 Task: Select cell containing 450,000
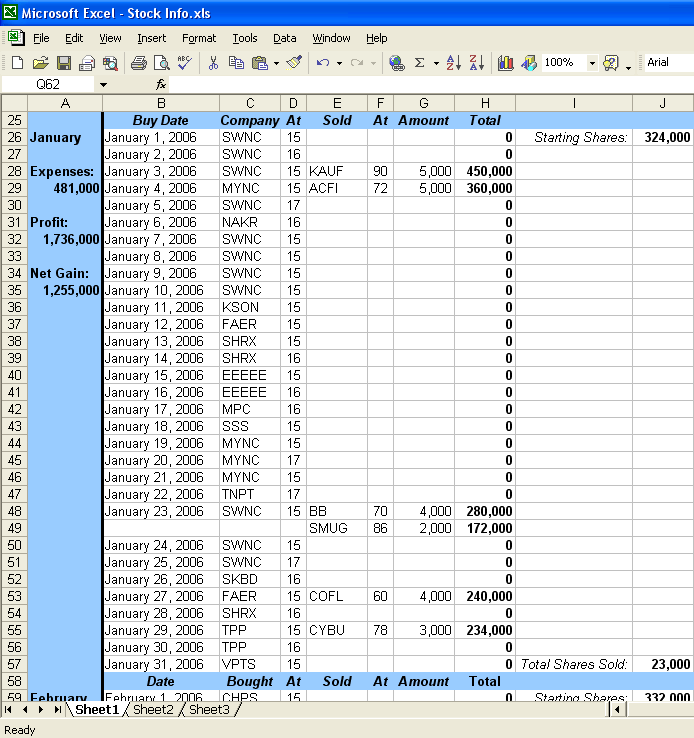485,171
